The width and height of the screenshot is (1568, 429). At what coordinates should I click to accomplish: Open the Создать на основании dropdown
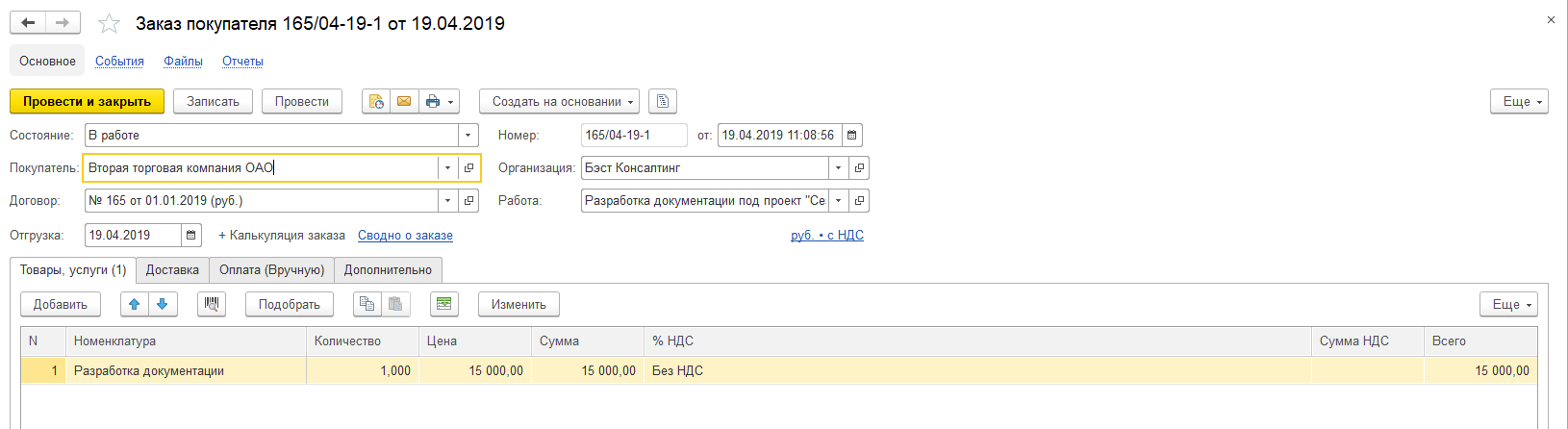coord(559,101)
